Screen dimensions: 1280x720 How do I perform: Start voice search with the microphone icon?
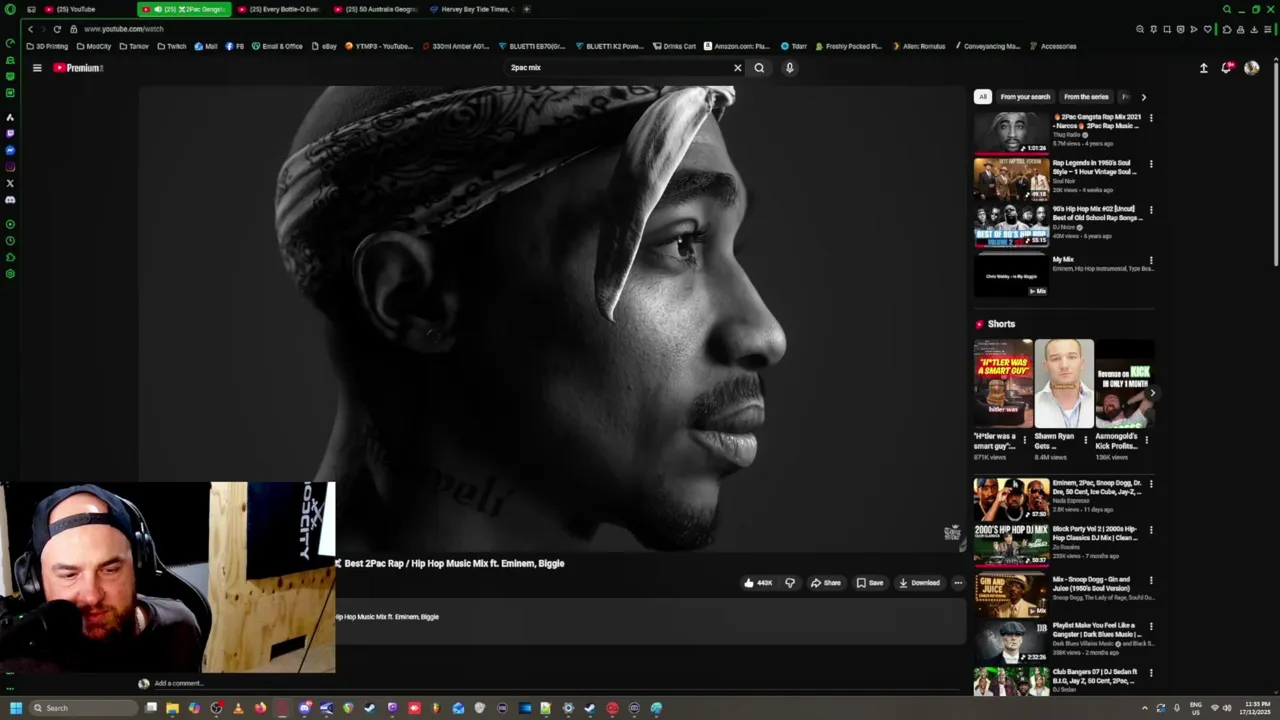[x=789, y=68]
